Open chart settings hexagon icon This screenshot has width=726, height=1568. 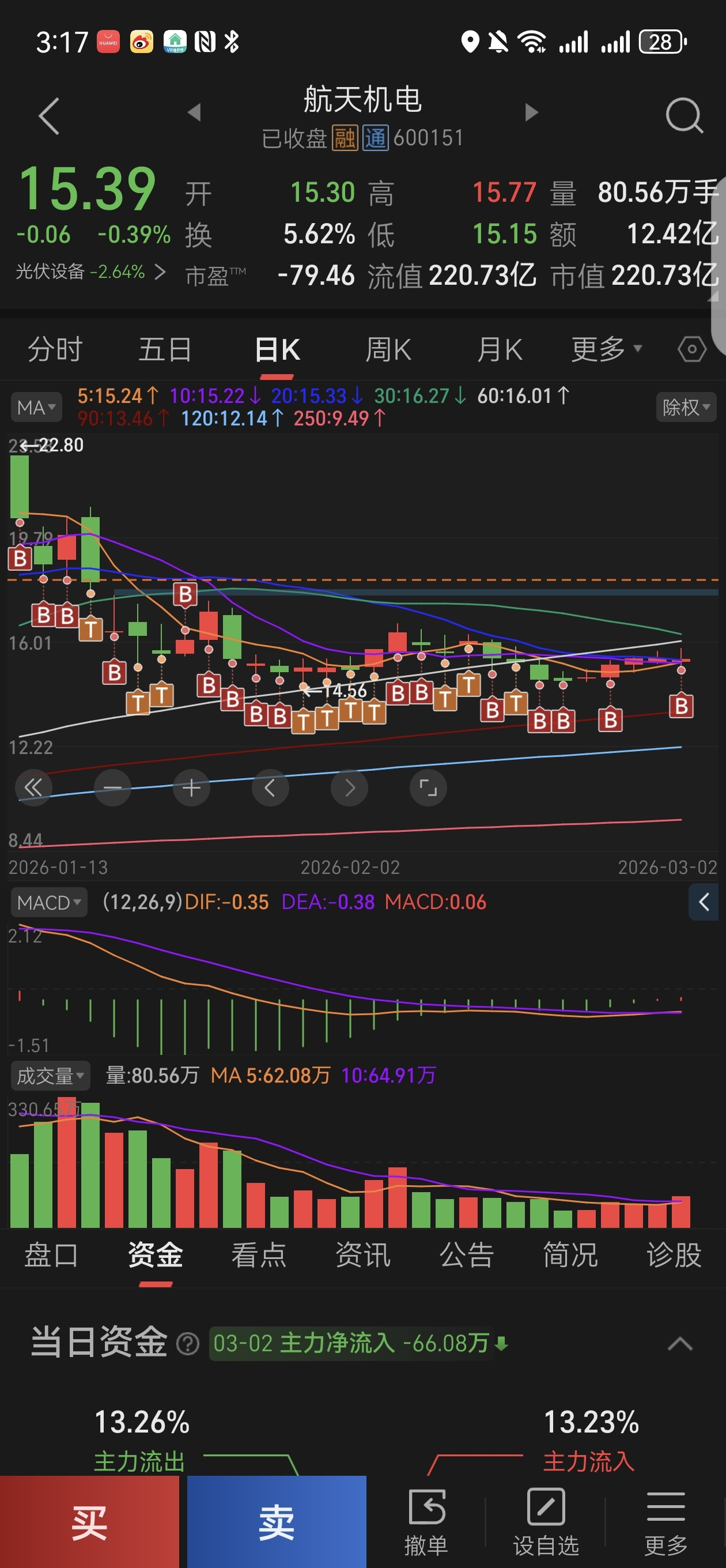pyautogui.click(x=692, y=349)
